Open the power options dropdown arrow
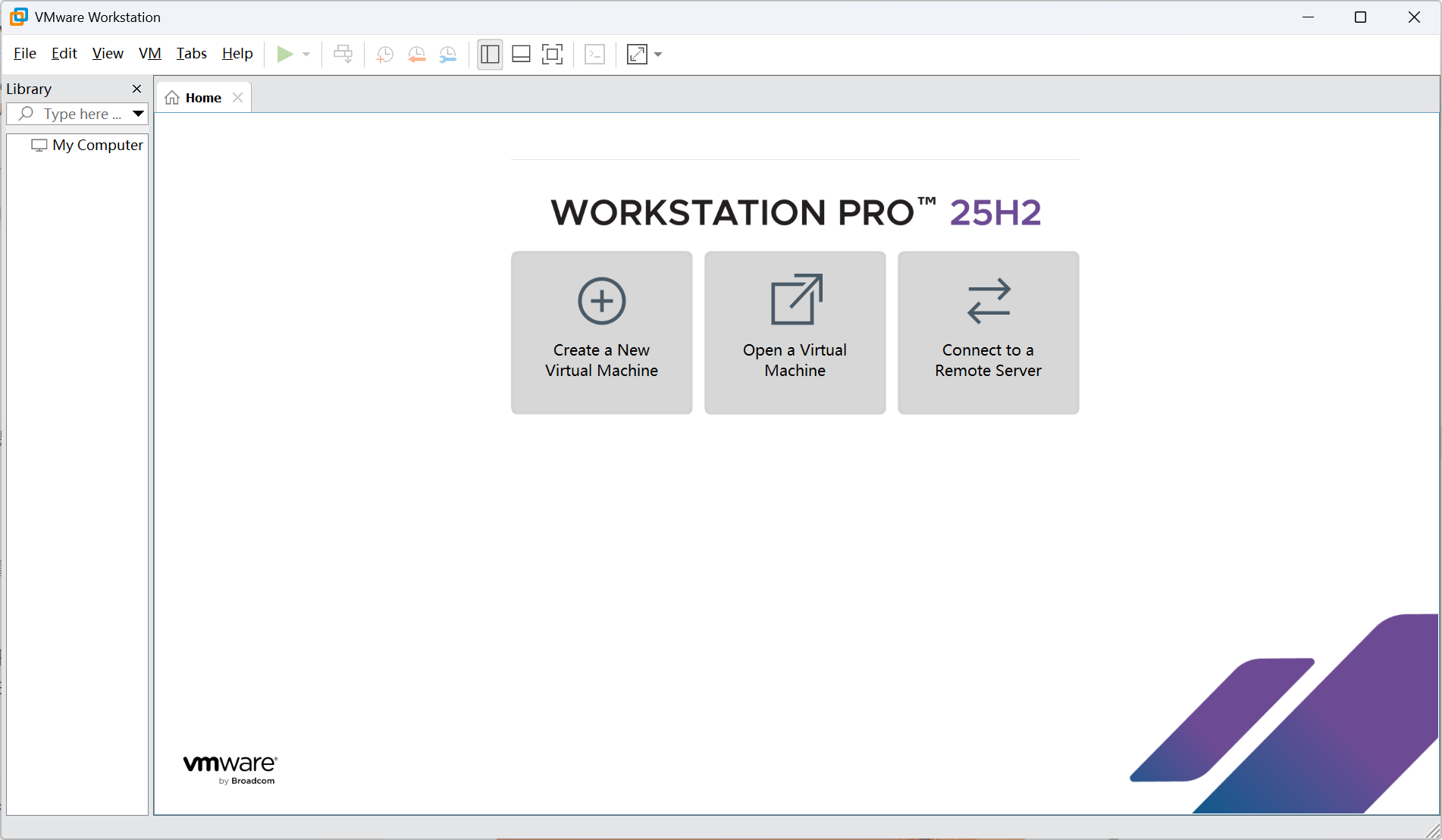 [x=306, y=54]
